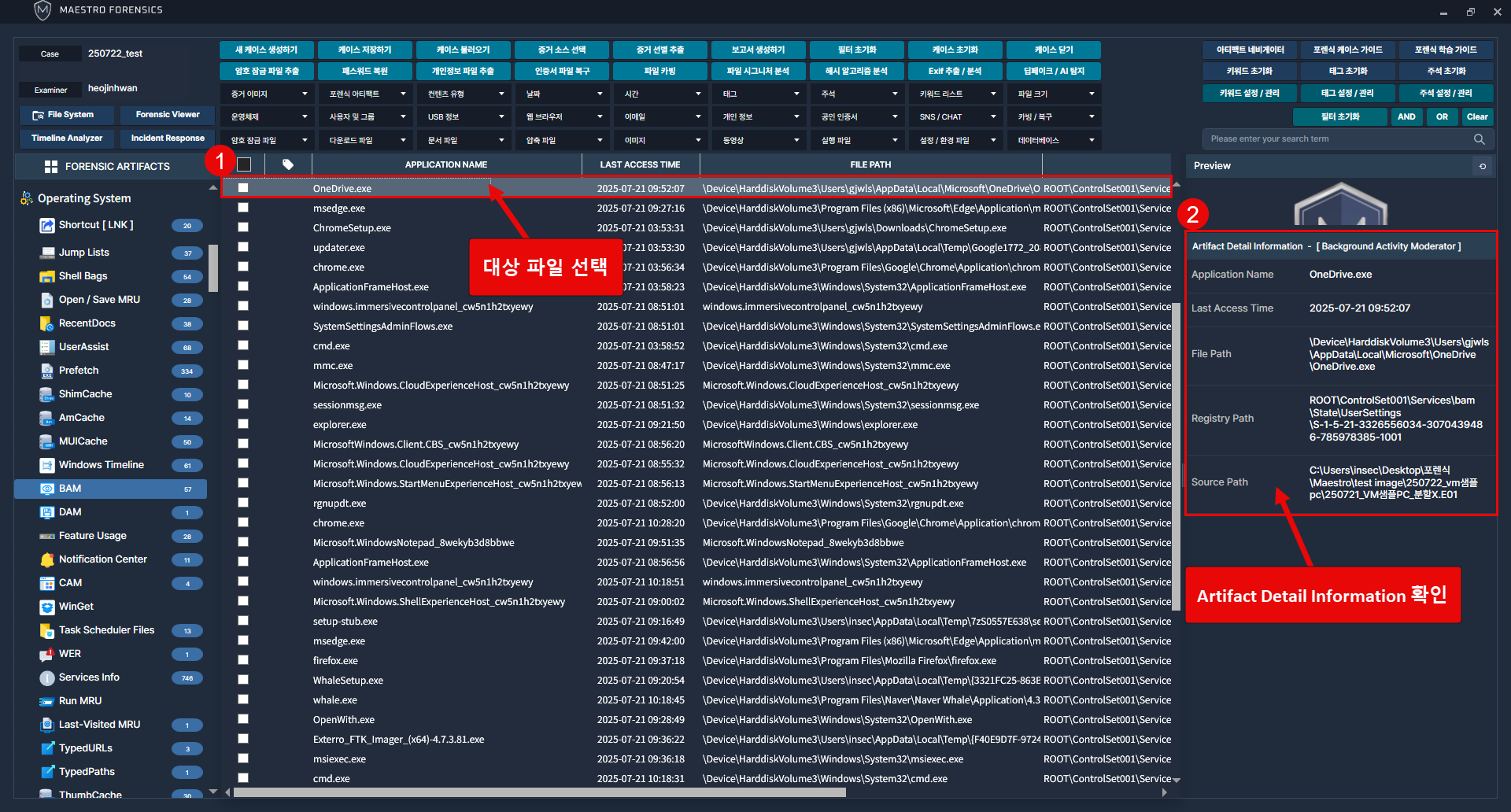Viewport: 1511px width, 812px height.
Task: Check the box for msedge.exe row
Action: pyautogui.click(x=243, y=208)
